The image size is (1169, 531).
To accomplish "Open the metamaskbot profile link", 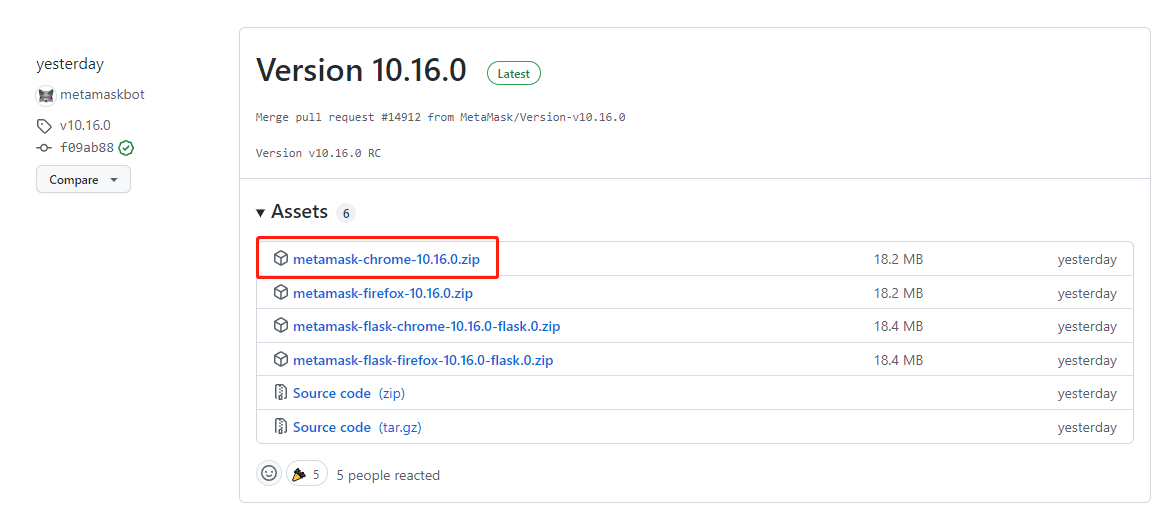I will click(x=102, y=95).
